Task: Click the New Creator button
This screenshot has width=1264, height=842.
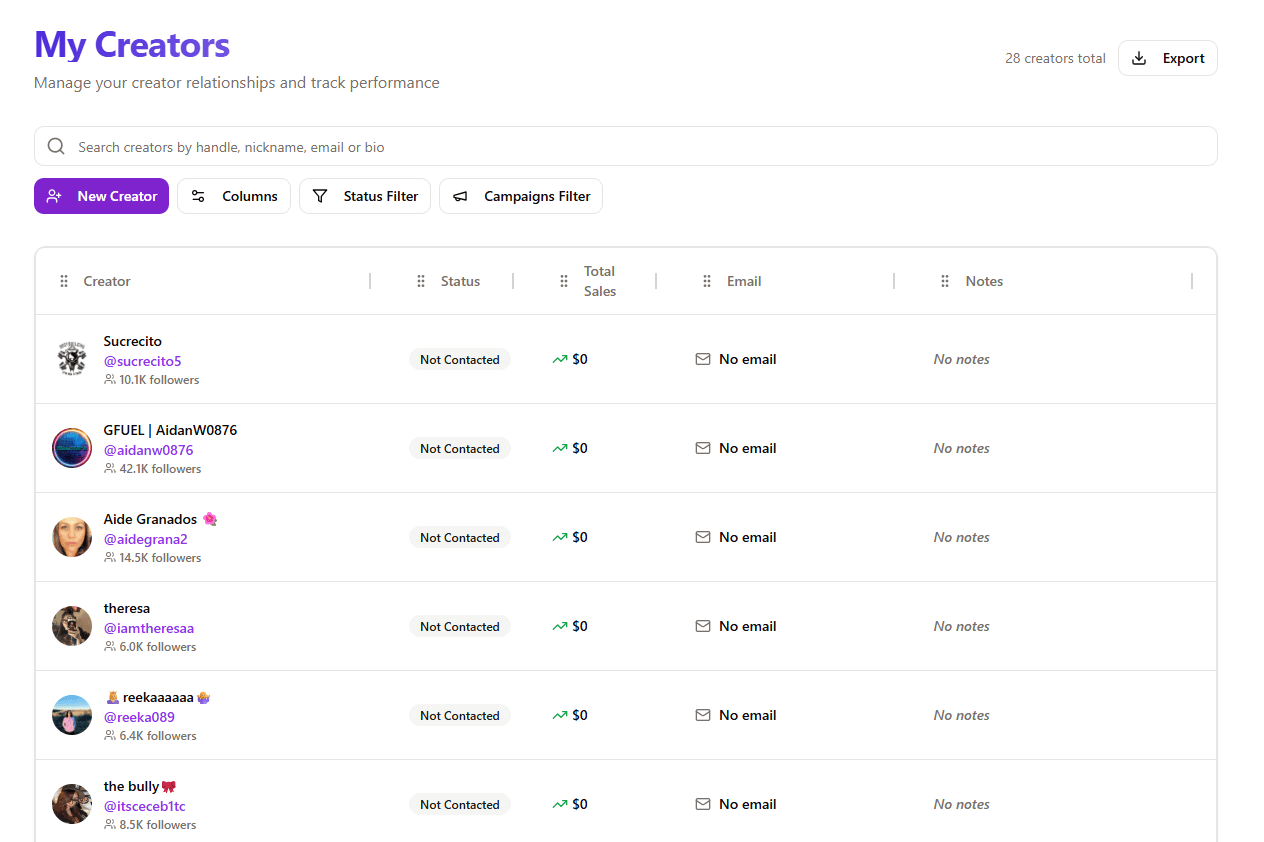Action: coord(101,196)
